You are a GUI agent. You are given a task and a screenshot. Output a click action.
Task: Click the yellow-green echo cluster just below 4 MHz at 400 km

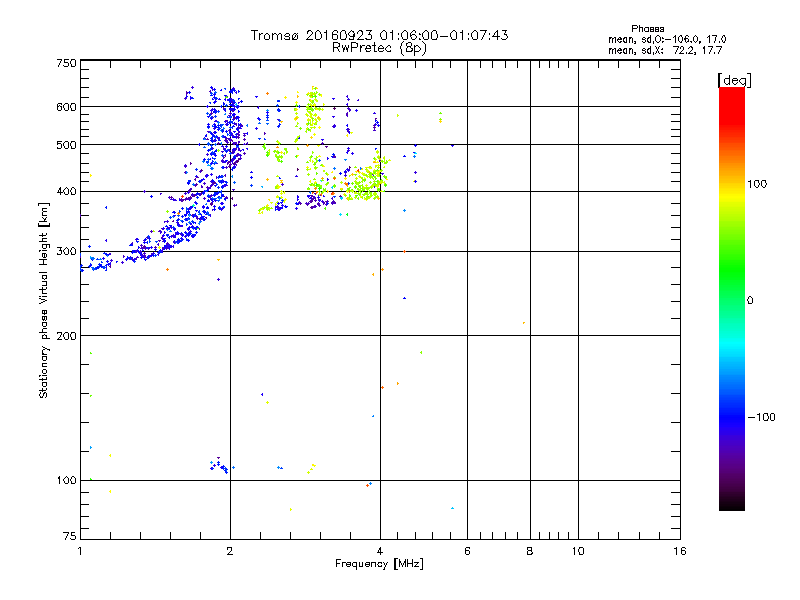tap(365, 184)
